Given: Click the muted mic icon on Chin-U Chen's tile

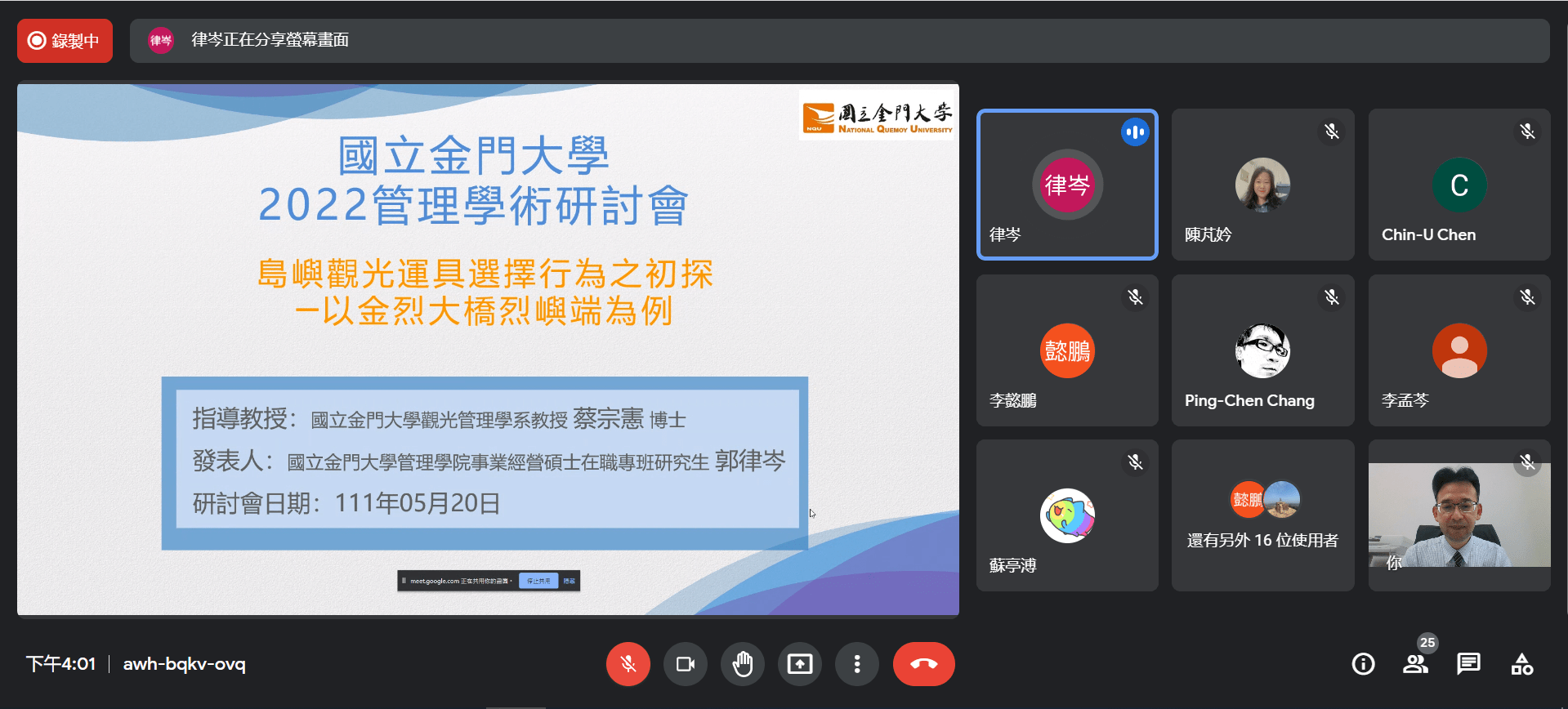Looking at the screenshot, I should click(x=1528, y=132).
